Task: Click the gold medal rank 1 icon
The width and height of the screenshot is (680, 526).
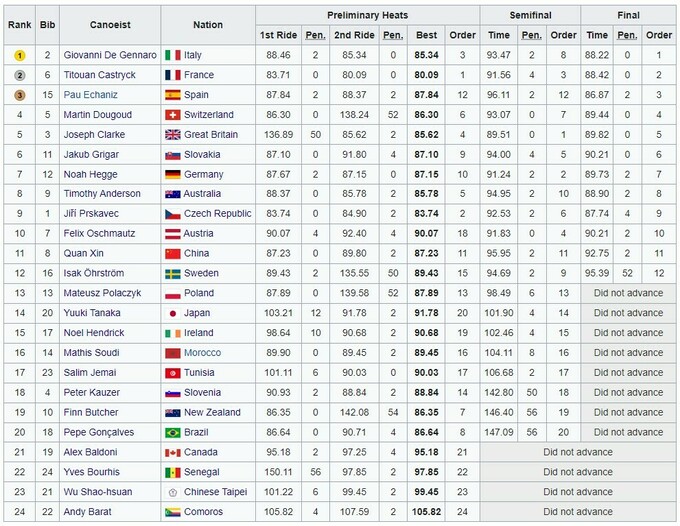Action: 19,55
